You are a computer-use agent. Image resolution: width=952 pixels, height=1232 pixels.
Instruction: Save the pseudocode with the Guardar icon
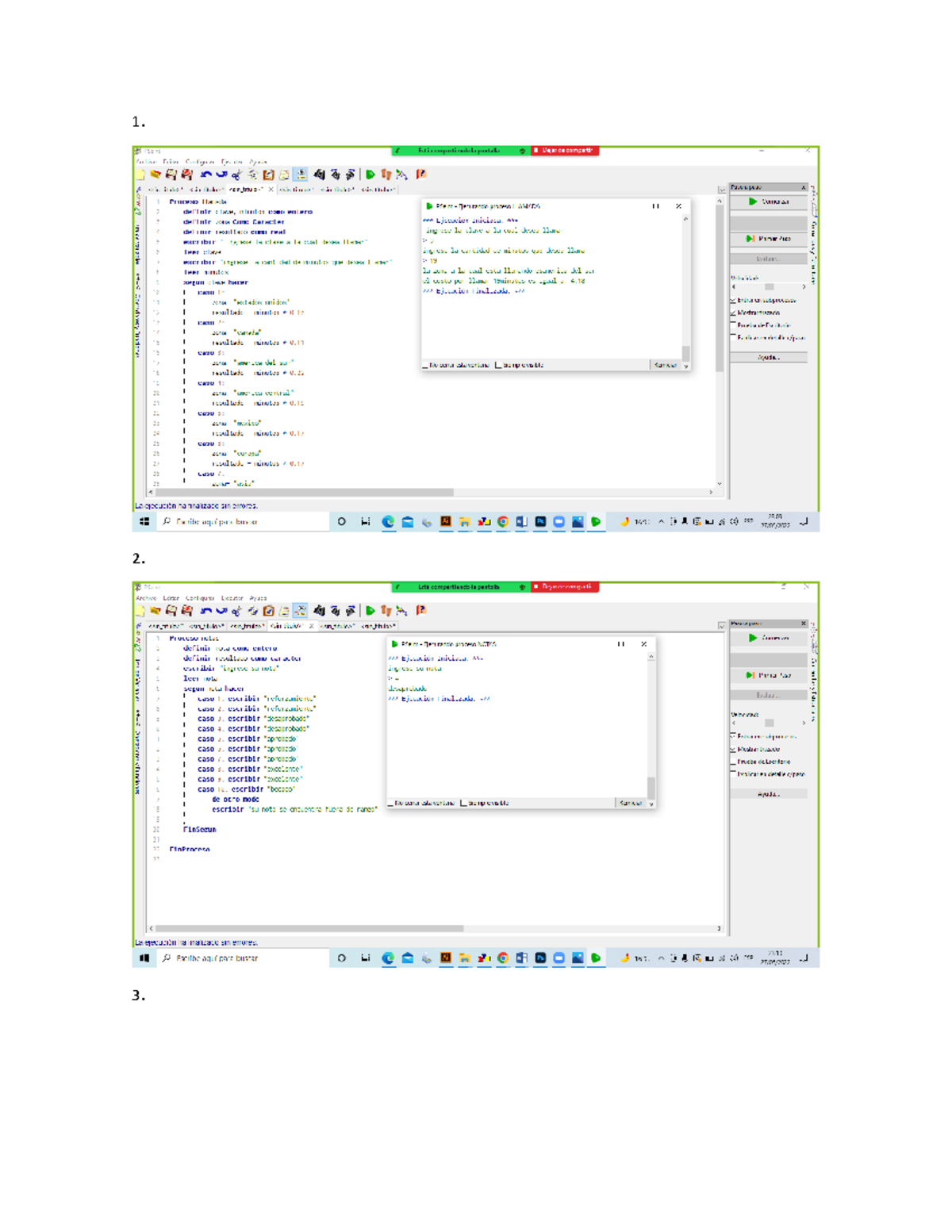click(x=171, y=175)
